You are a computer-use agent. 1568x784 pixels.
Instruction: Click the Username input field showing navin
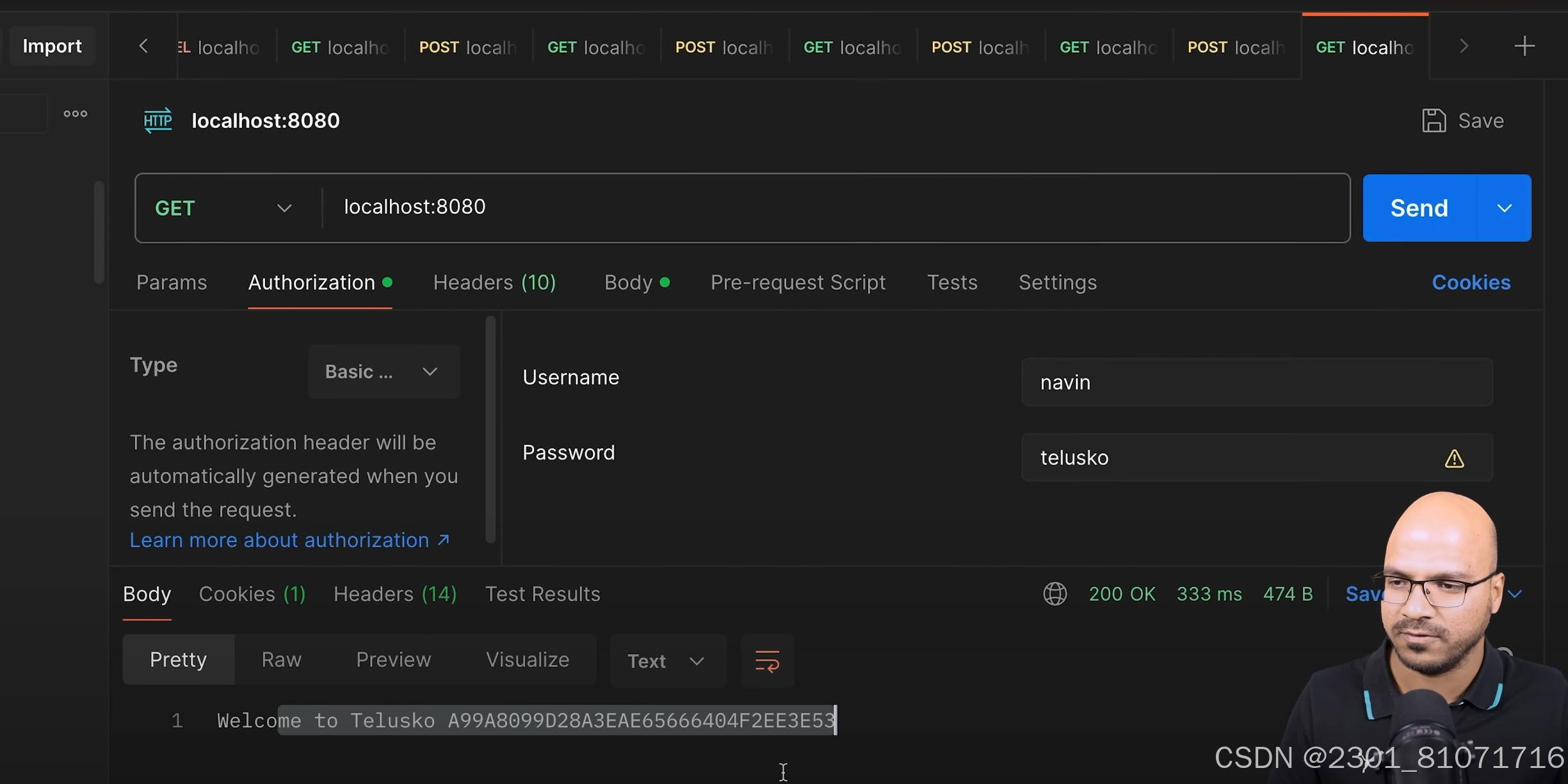point(1255,381)
